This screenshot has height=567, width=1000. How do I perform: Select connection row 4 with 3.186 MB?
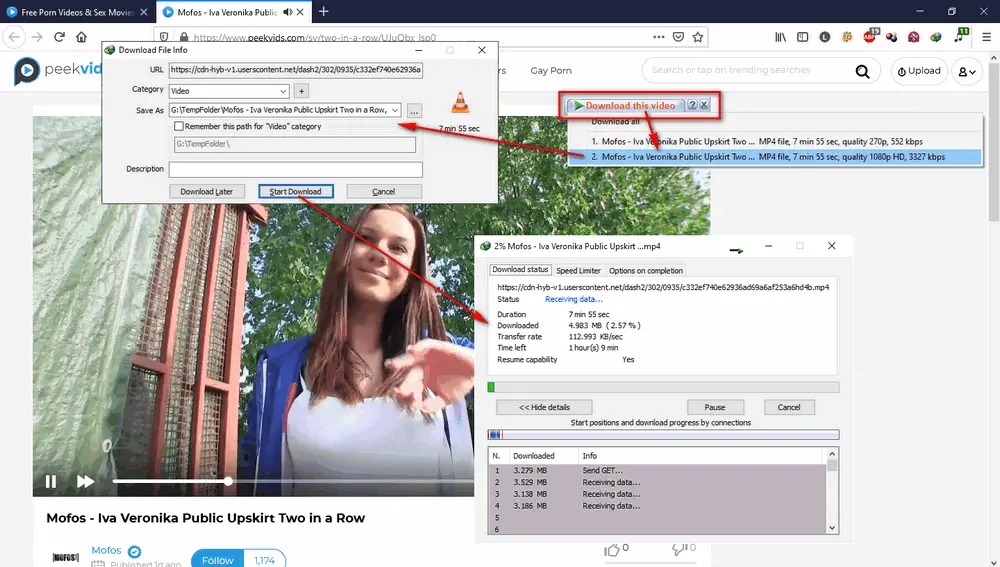tap(657, 506)
